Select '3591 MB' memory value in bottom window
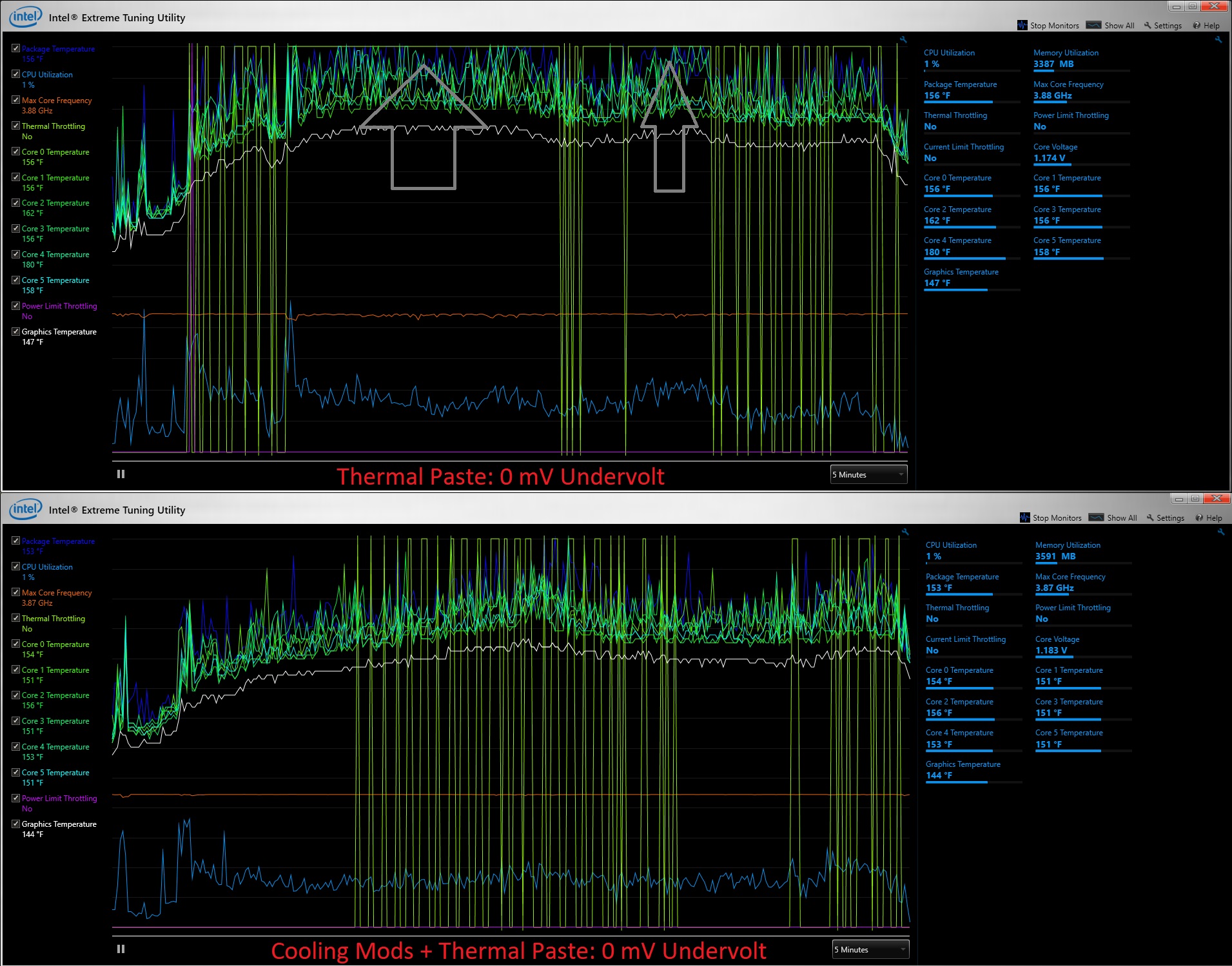This screenshot has height=966, width=1232. (1055, 556)
